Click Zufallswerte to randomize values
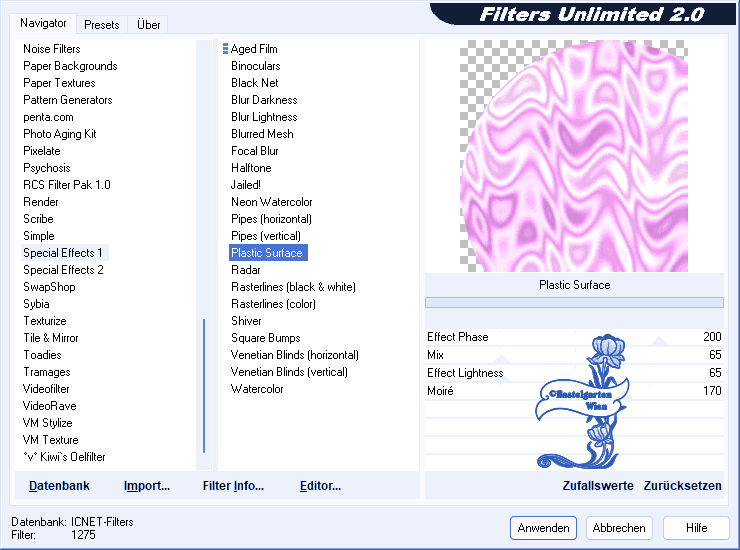The width and height of the screenshot is (740, 550). tap(597, 486)
